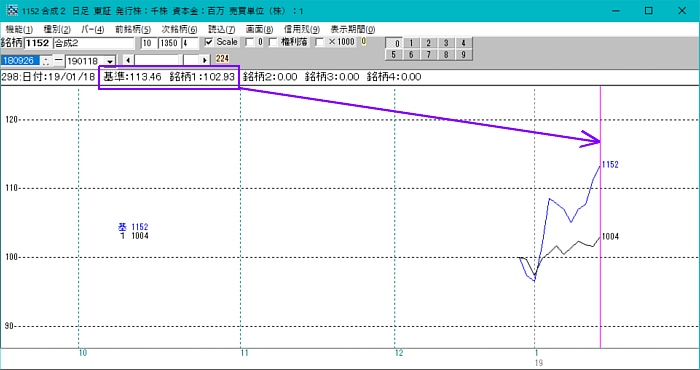The height and width of the screenshot is (370, 700).
Task: Enable the 権利落 checkbox
Action: coord(273,42)
